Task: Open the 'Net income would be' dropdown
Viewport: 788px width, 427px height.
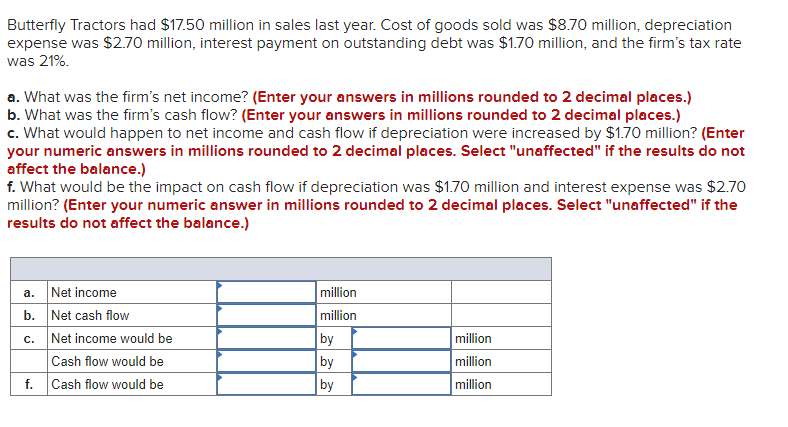Action: click(x=266, y=338)
